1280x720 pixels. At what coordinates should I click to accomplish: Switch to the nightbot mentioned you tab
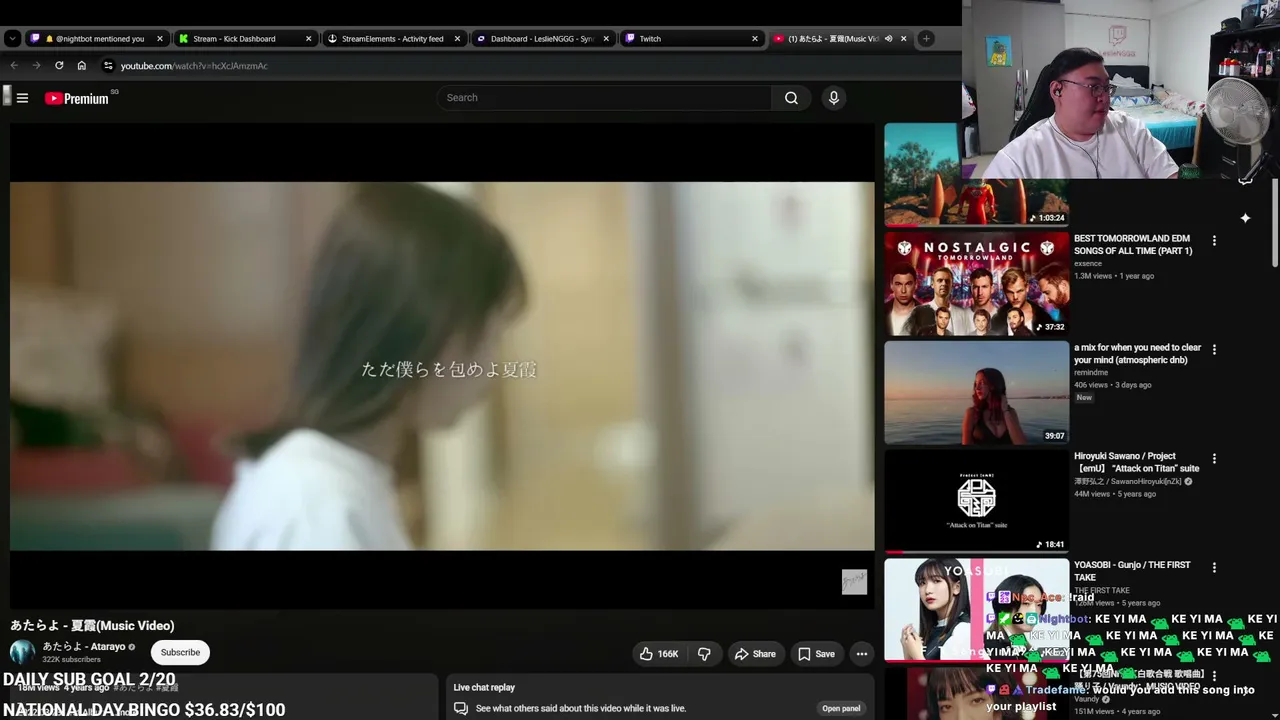click(x=97, y=39)
